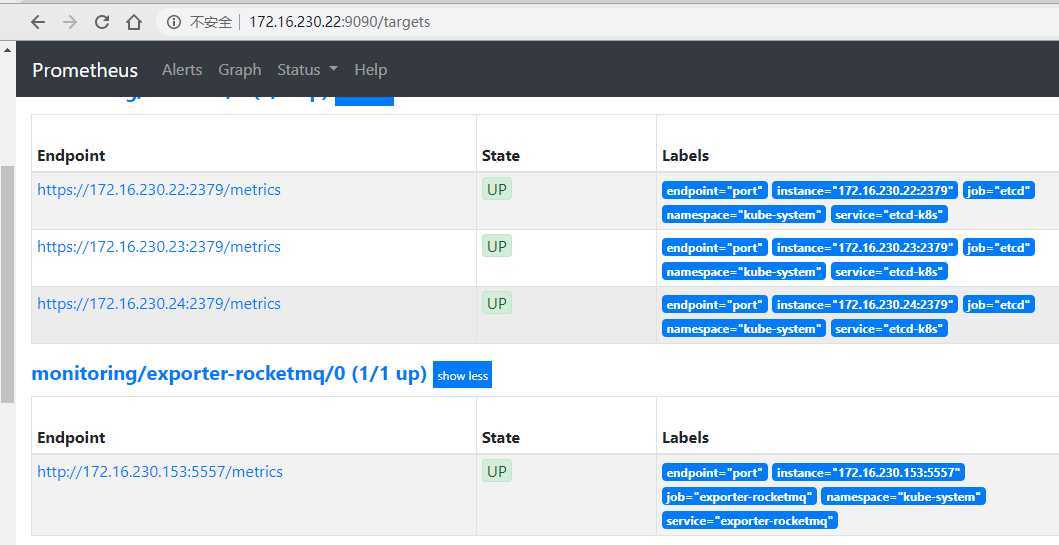
Task: Click endpoint="port" label in 172.16.230.22 row
Action: click(715, 191)
